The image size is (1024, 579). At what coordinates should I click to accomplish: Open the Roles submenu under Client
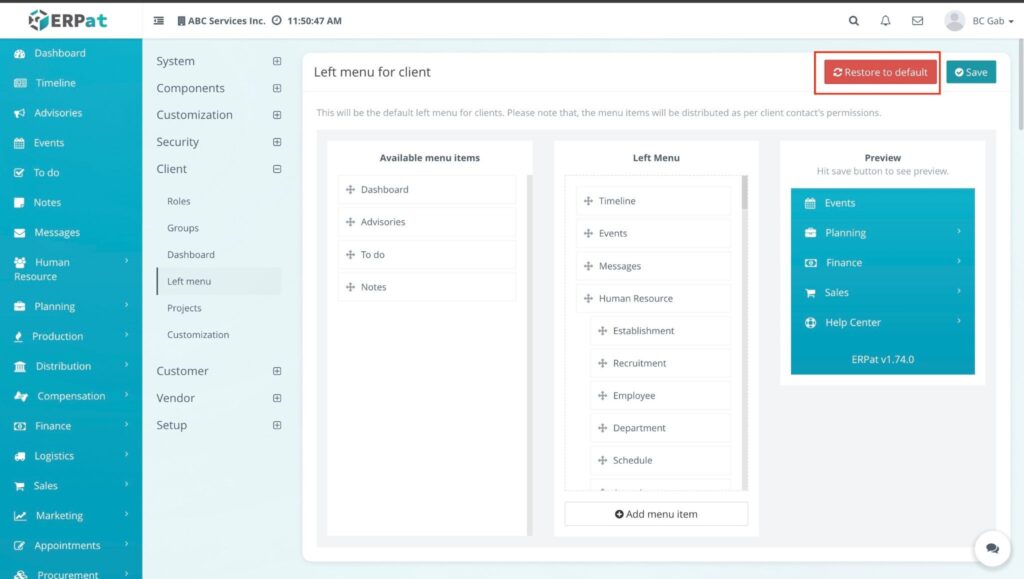click(x=179, y=201)
